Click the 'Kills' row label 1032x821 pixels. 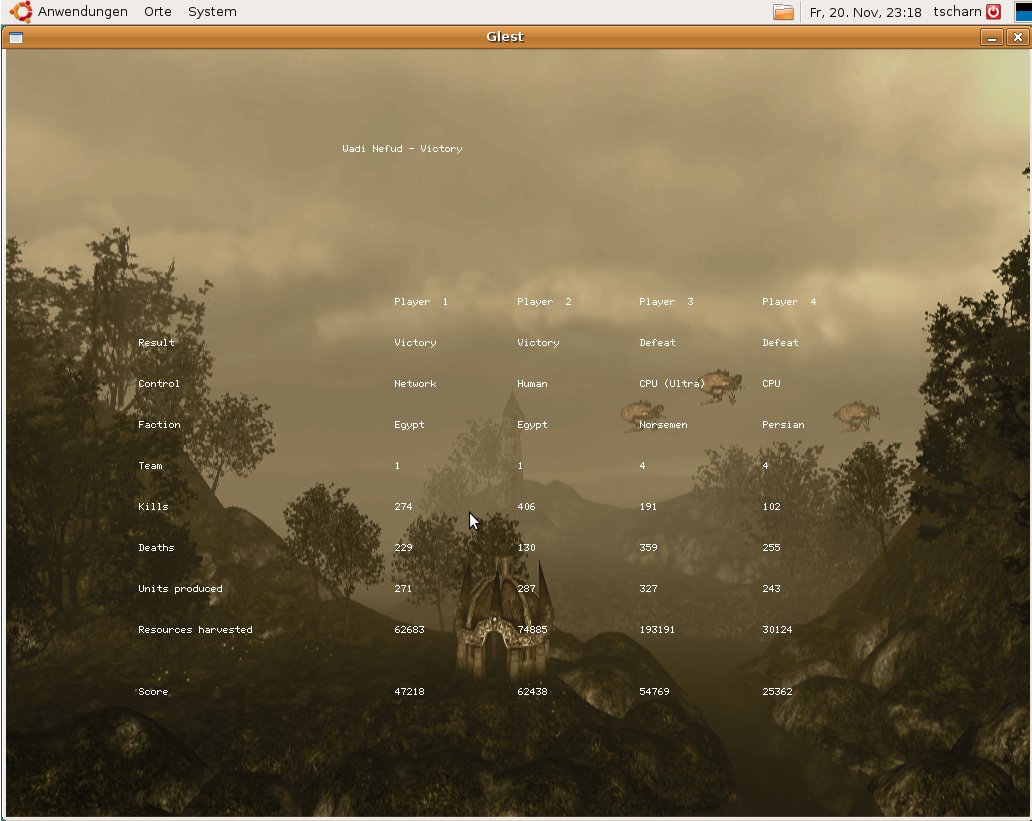(153, 506)
